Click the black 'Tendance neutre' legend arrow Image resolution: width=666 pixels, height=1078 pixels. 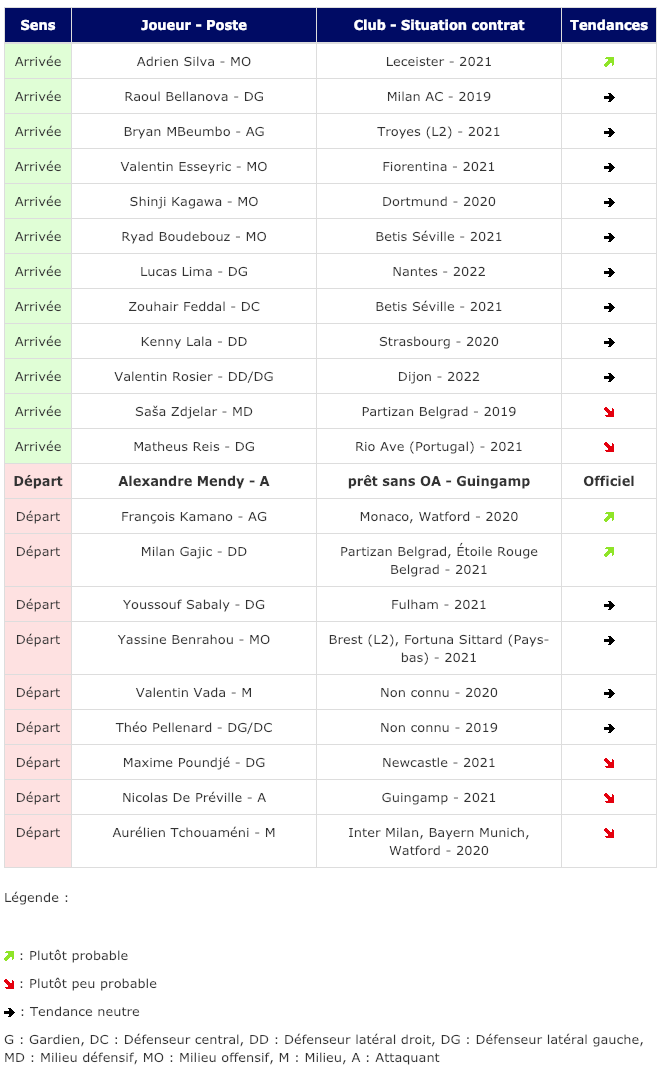[x=10, y=1012]
